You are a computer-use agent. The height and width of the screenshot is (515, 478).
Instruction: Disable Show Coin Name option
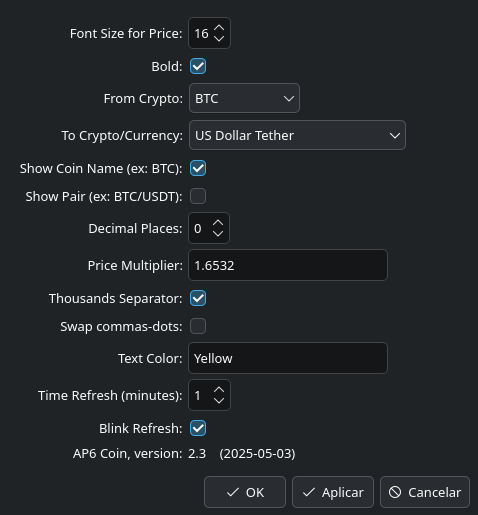click(x=198, y=168)
